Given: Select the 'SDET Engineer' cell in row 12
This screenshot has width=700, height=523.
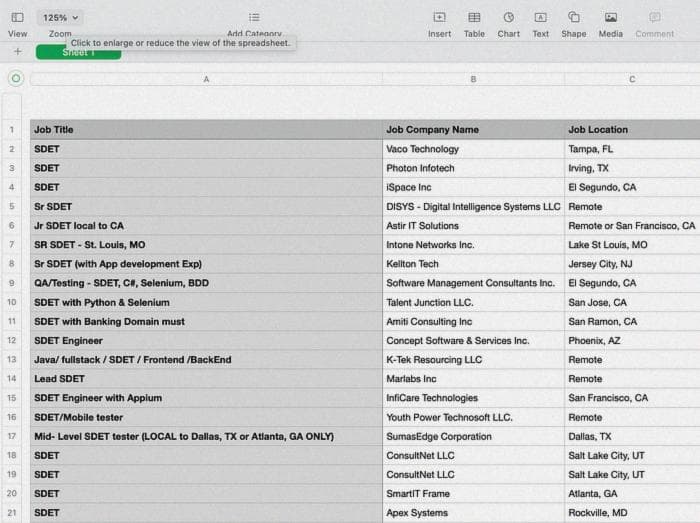Looking at the screenshot, I should coord(206,341).
